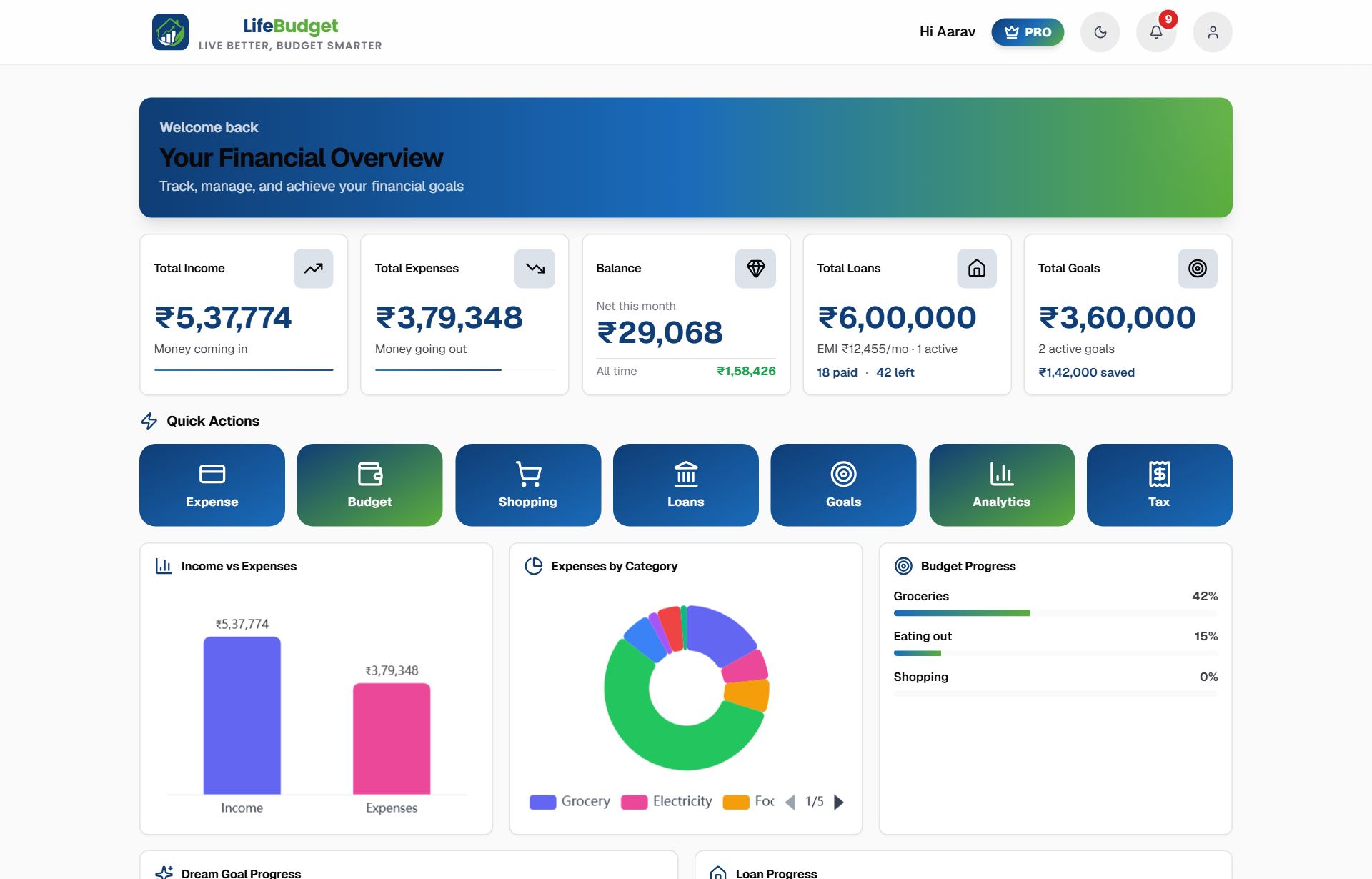Click the ₹1,58,426 all-time balance value
This screenshot has height=879, width=1372.
coord(746,372)
